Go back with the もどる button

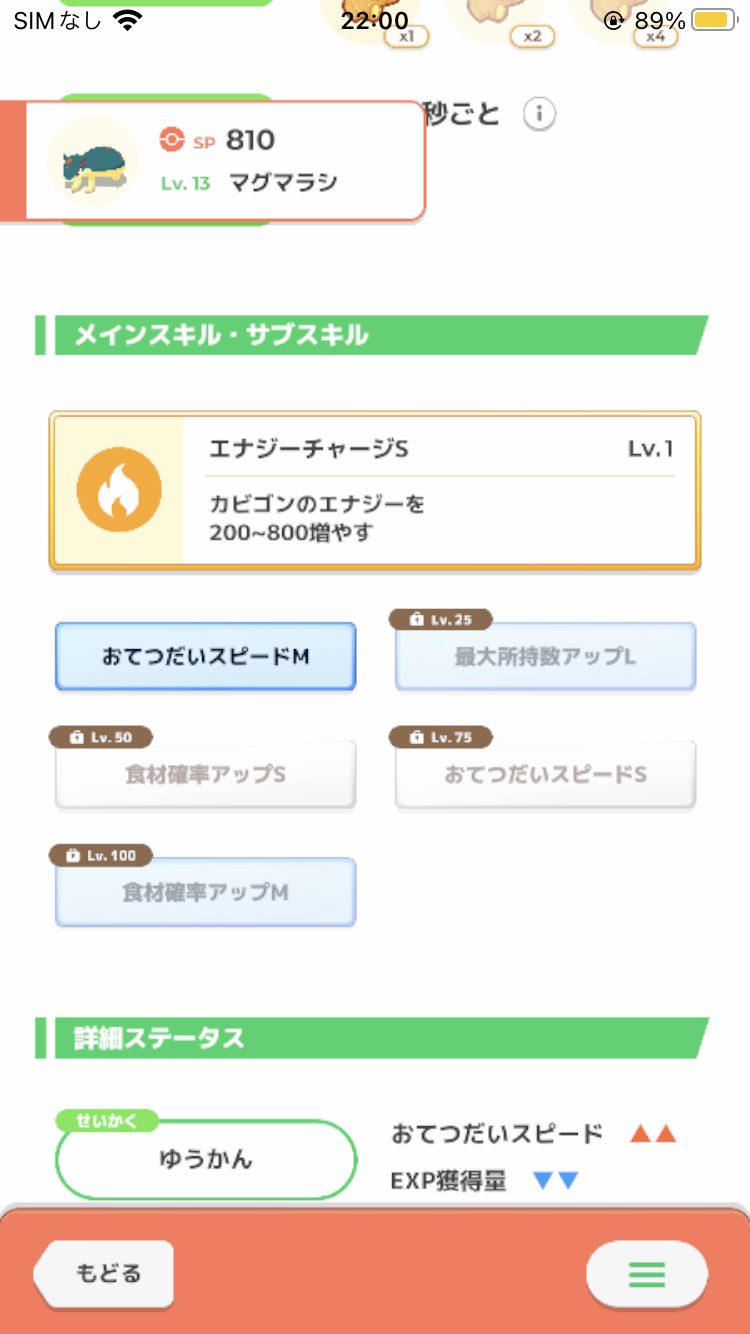pyautogui.click(x=104, y=1274)
